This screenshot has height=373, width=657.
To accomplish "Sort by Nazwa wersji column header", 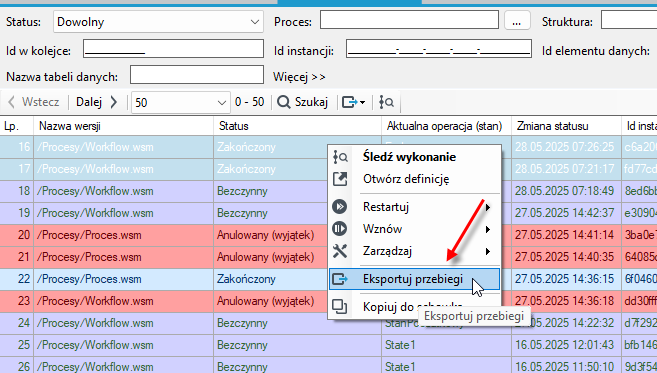I will point(124,126).
